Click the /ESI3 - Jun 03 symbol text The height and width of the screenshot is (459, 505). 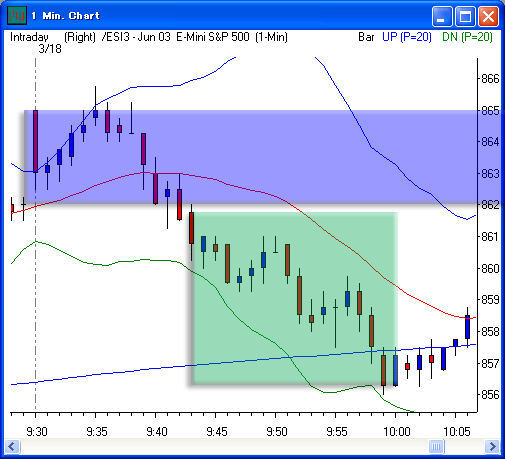[136, 37]
